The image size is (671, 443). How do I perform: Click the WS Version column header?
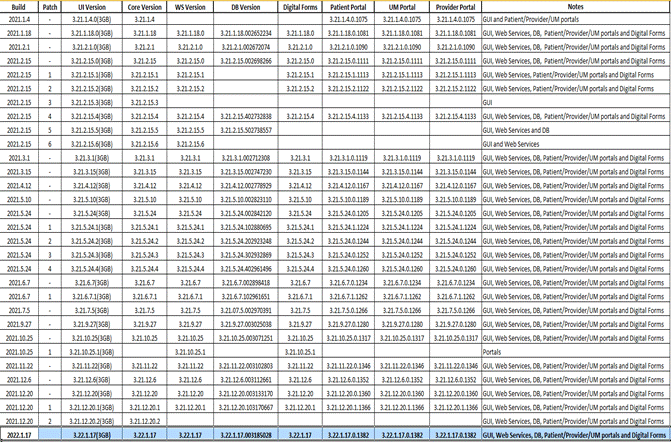pyautogui.click(x=190, y=5)
